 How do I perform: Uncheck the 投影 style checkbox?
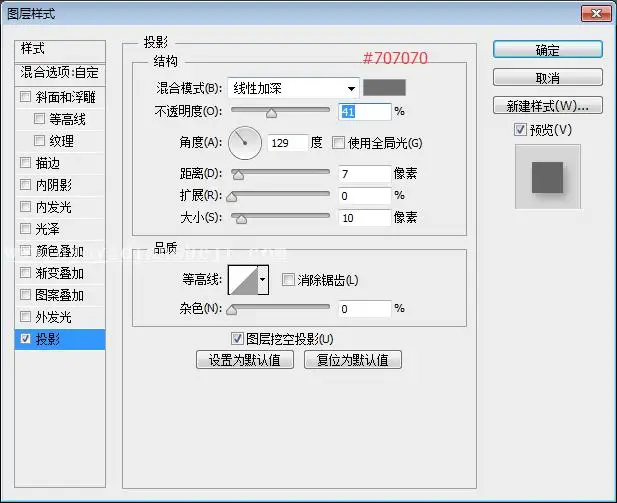click(x=25, y=338)
